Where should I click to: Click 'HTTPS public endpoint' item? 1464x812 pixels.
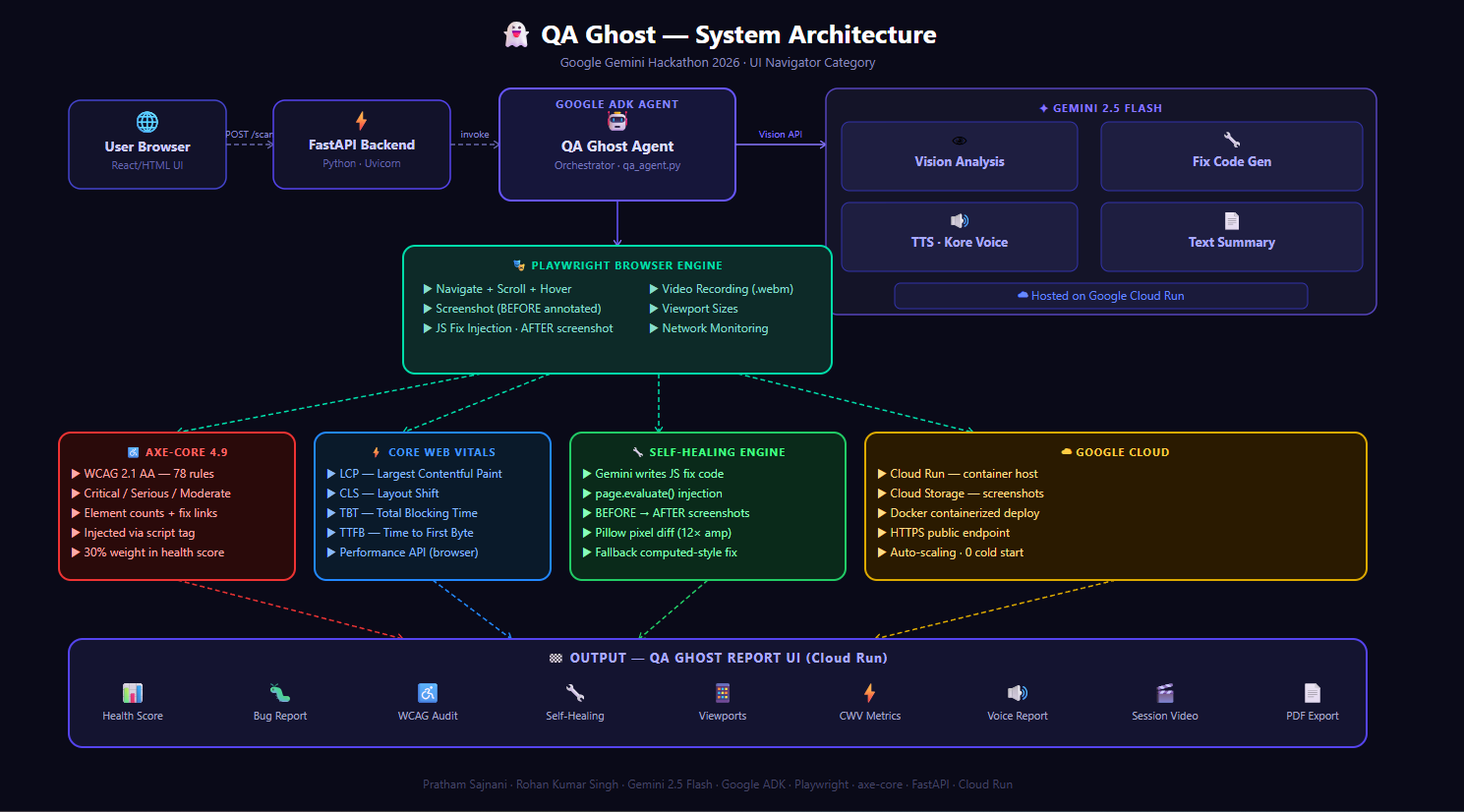(944, 533)
